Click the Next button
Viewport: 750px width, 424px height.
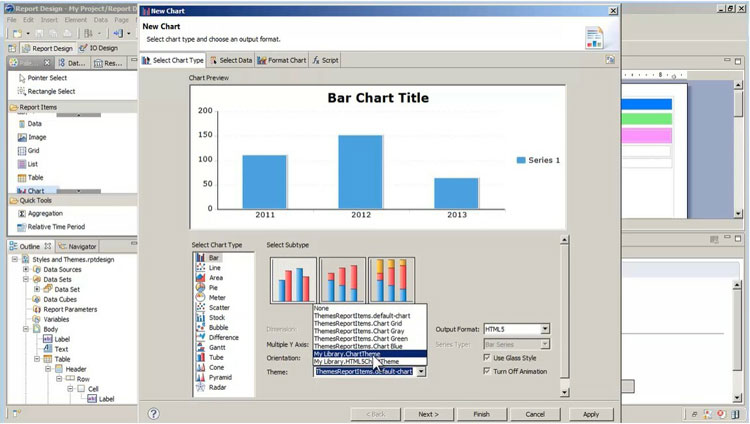(428, 413)
